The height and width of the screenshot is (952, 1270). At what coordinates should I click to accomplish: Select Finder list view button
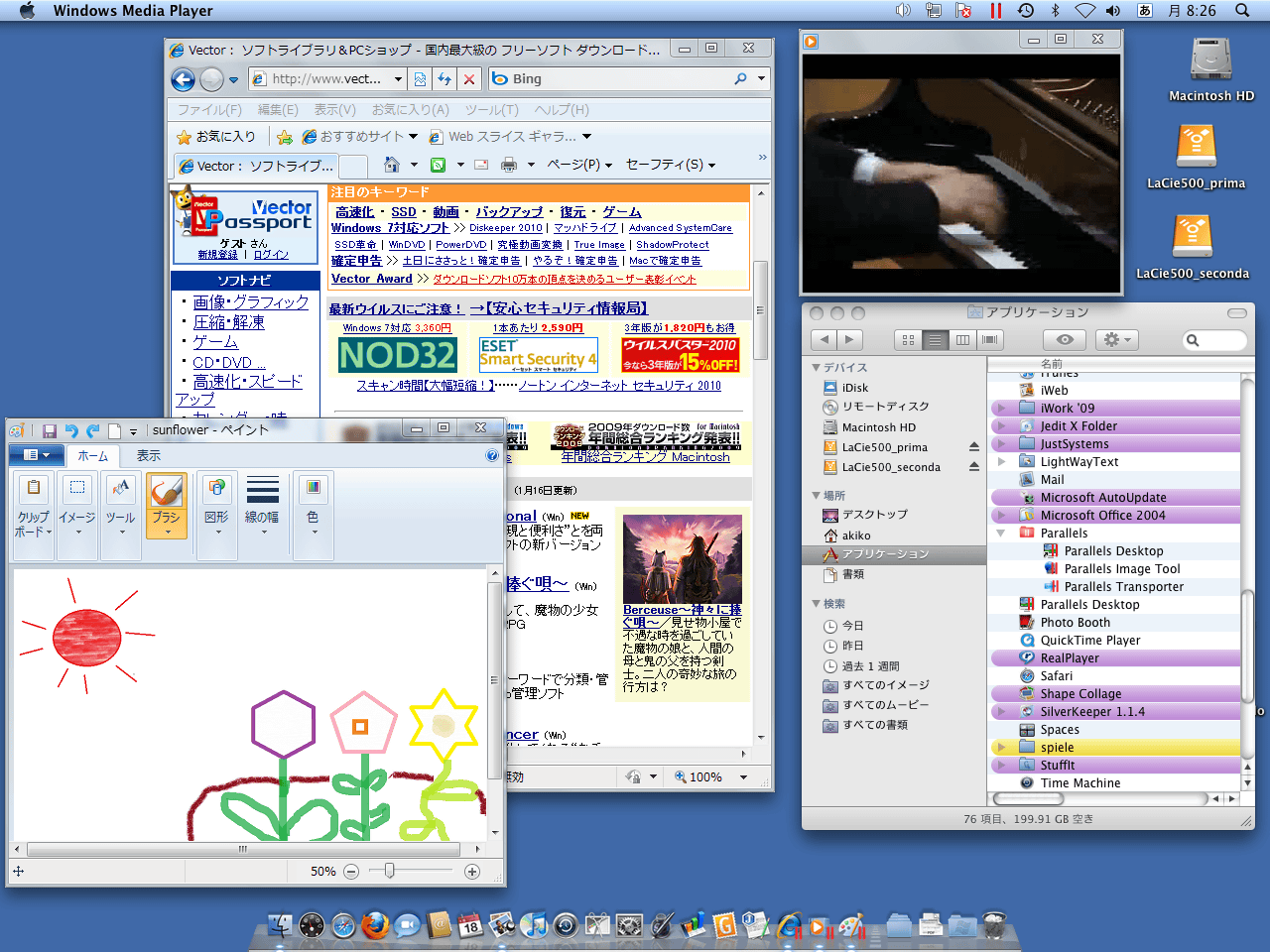click(935, 340)
